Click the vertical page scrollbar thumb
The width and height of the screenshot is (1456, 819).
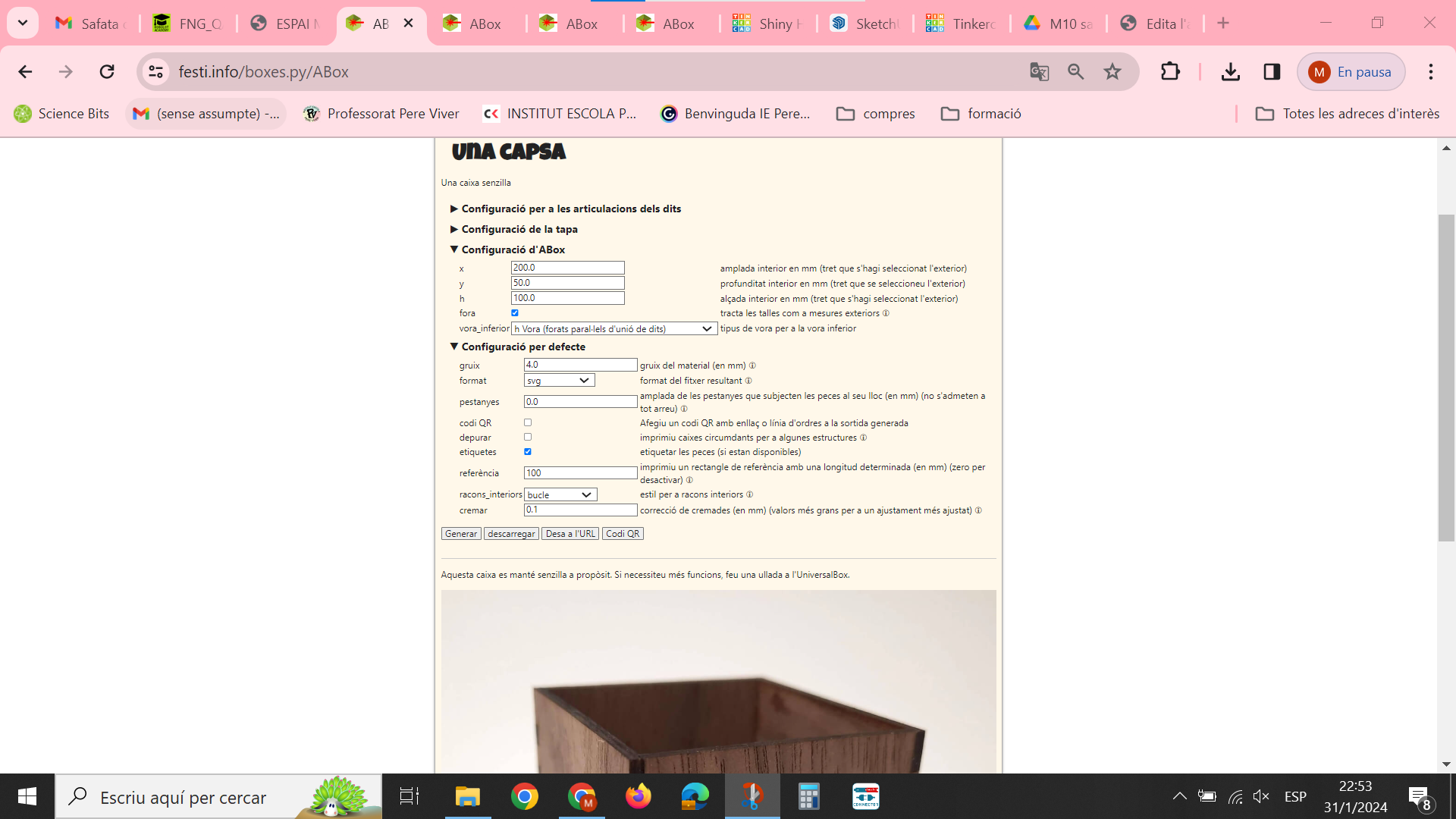[1446, 379]
